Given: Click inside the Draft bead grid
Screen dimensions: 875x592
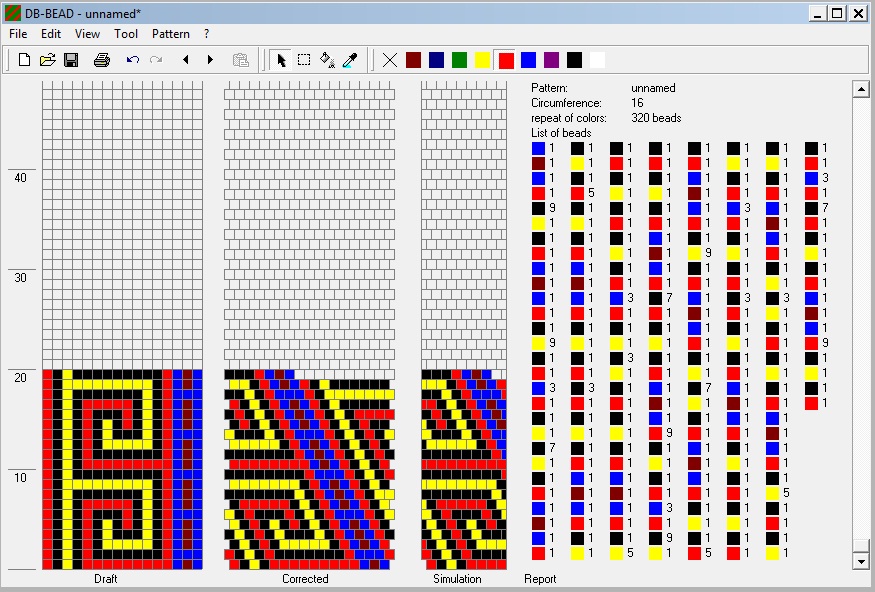Looking at the screenshot, I should tap(122, 325).
